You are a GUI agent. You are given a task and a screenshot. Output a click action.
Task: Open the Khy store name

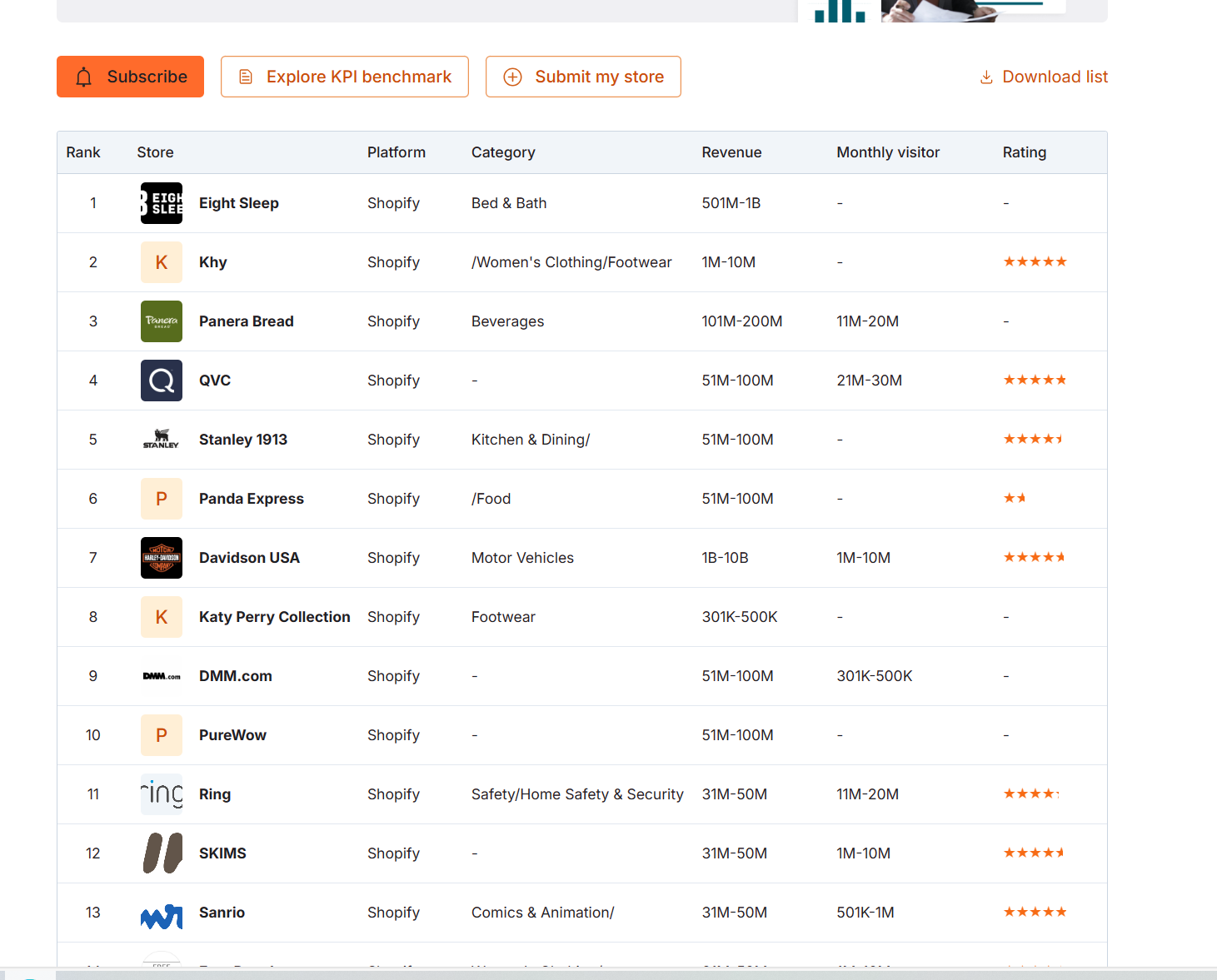[213, 262]
